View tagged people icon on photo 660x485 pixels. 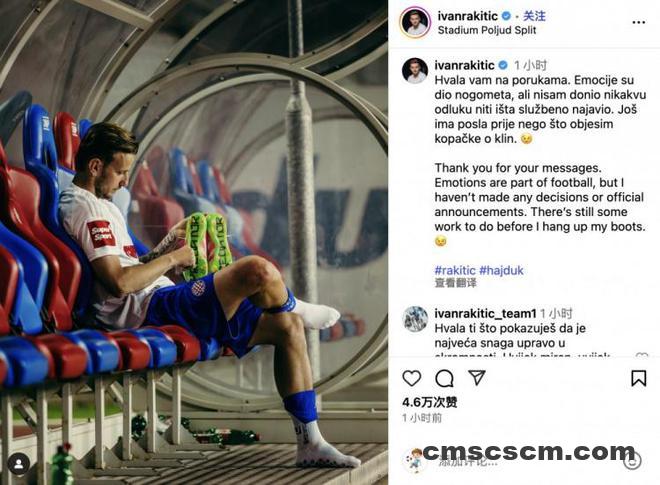[19, 464]
